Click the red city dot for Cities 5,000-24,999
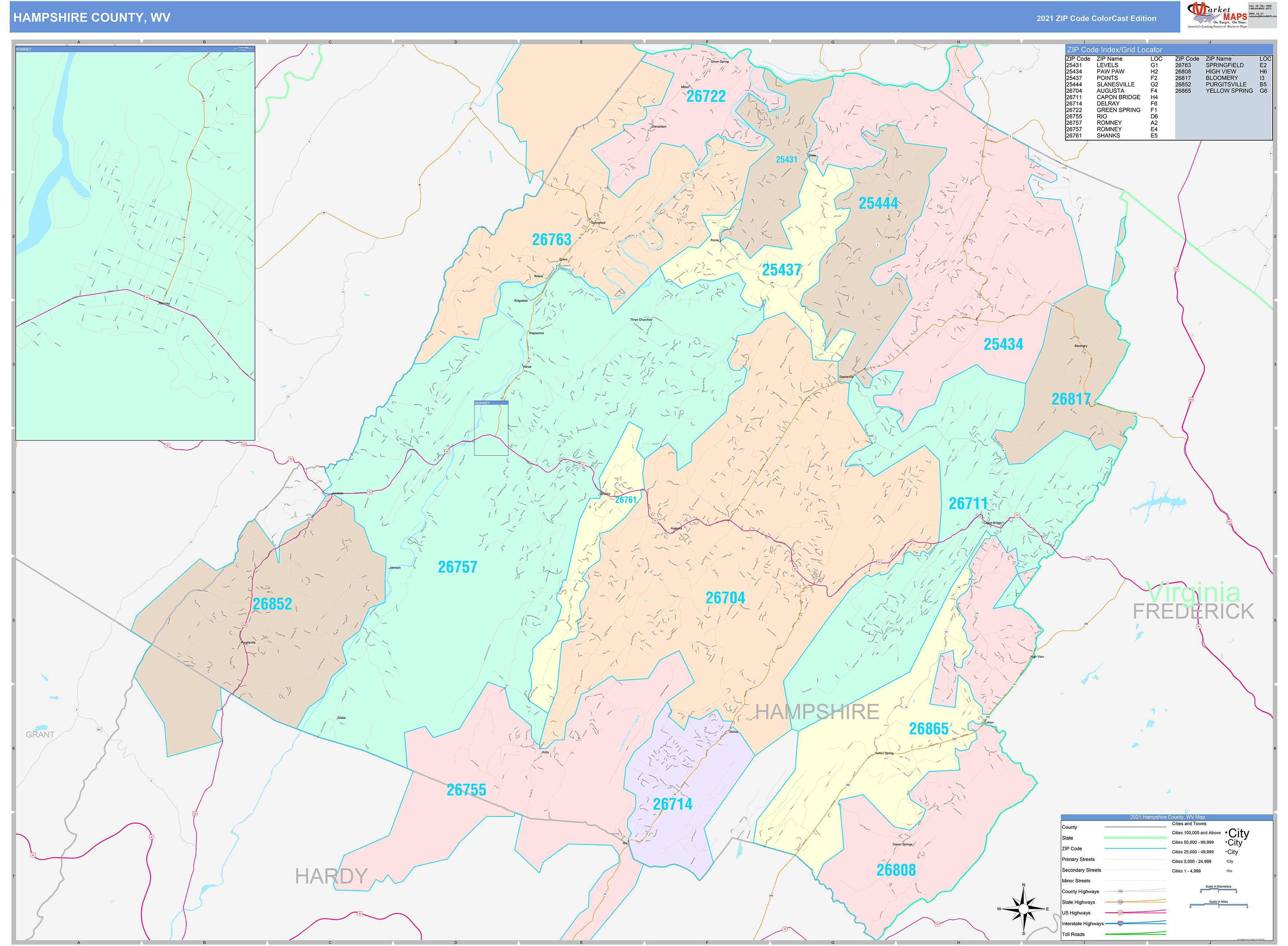 1226,861
